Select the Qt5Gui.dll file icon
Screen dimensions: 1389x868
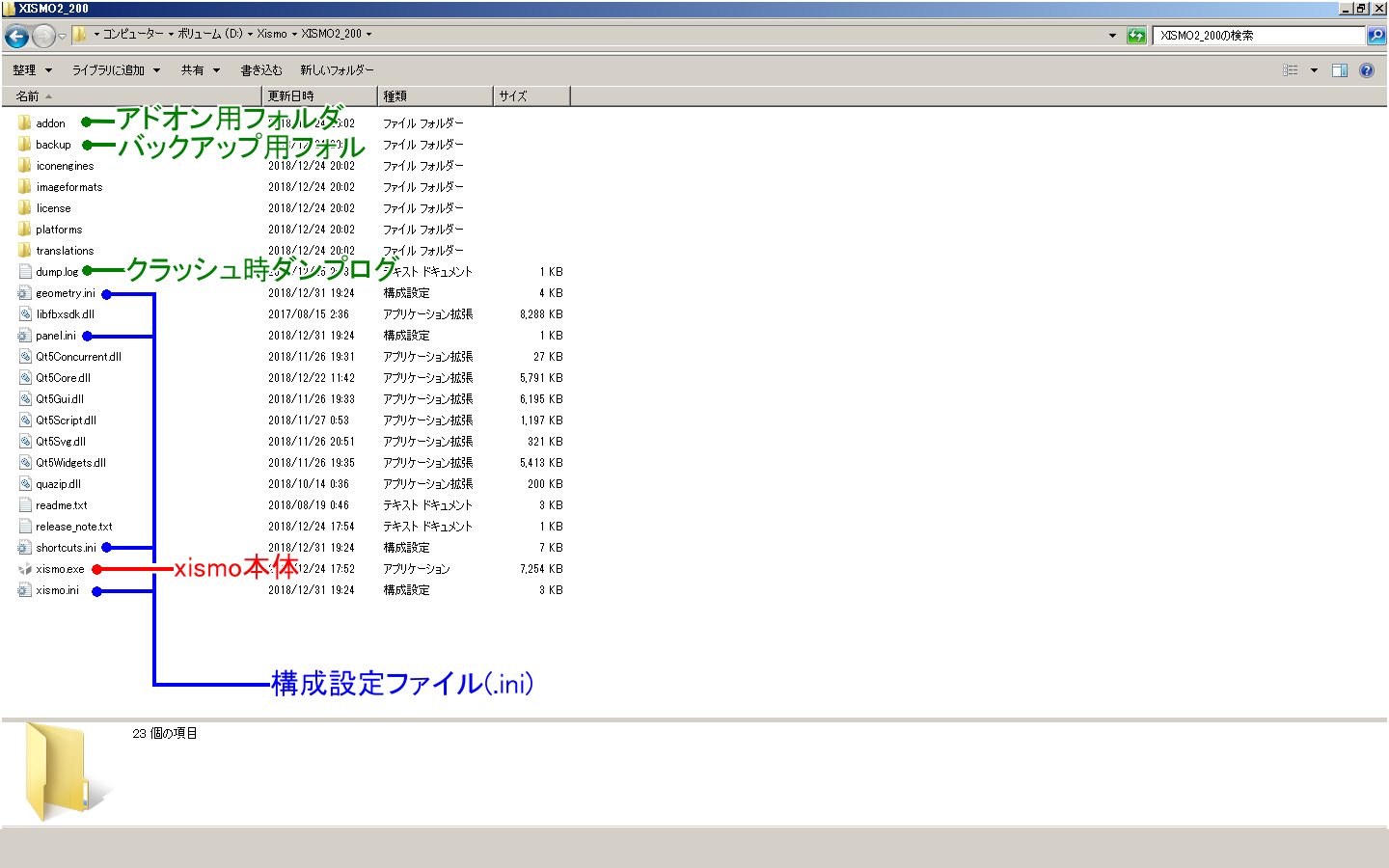click(25, 399)
